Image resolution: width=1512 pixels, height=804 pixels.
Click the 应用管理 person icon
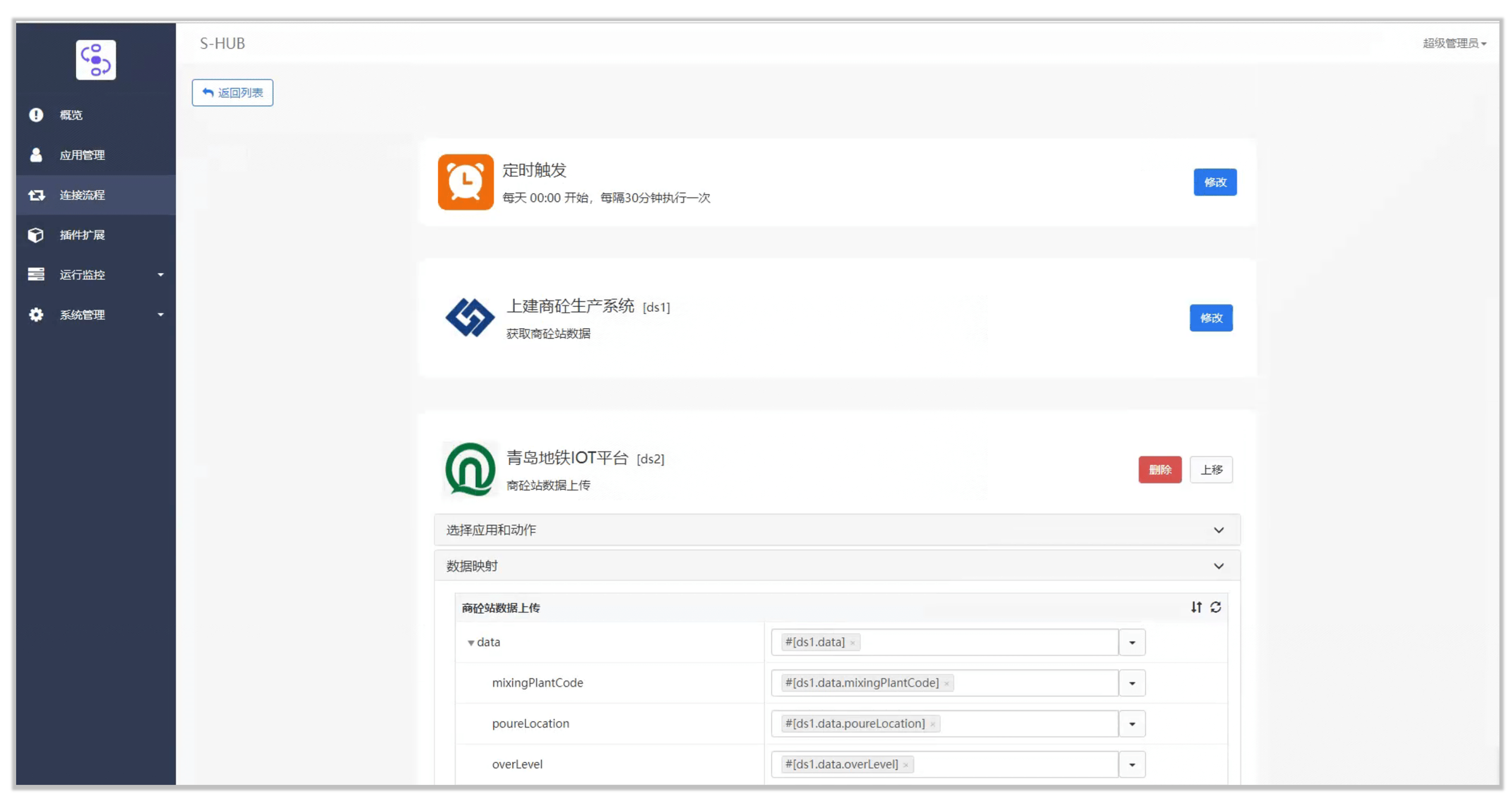(x=36, y=155)
